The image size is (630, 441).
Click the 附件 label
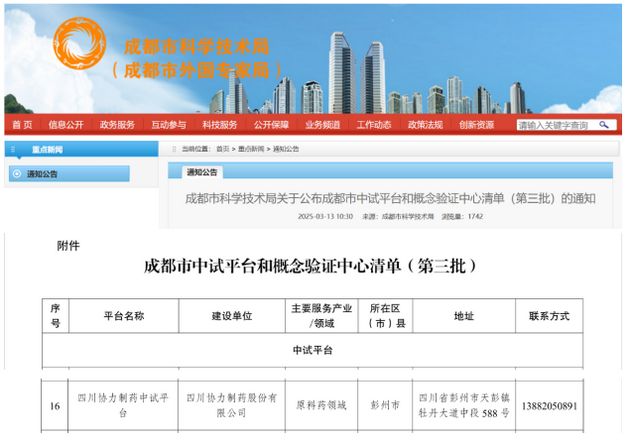click(68, 246)
